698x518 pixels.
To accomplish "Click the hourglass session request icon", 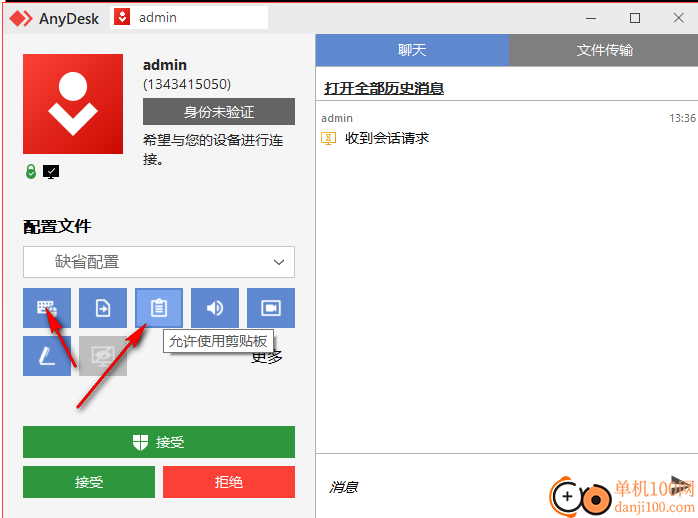I will pyautogui.click(x=329, y=138).
